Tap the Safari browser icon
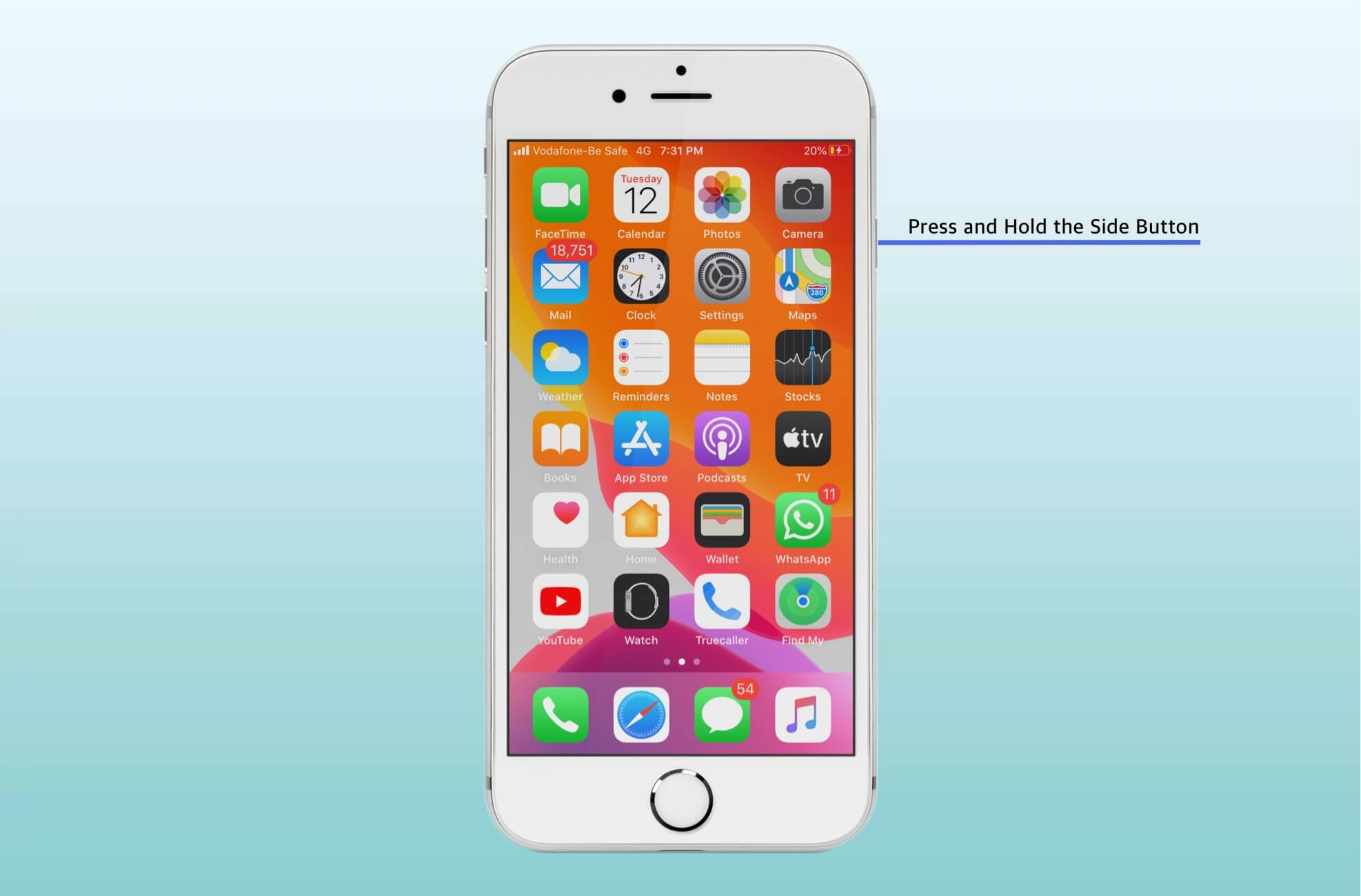 pos(640,713)
